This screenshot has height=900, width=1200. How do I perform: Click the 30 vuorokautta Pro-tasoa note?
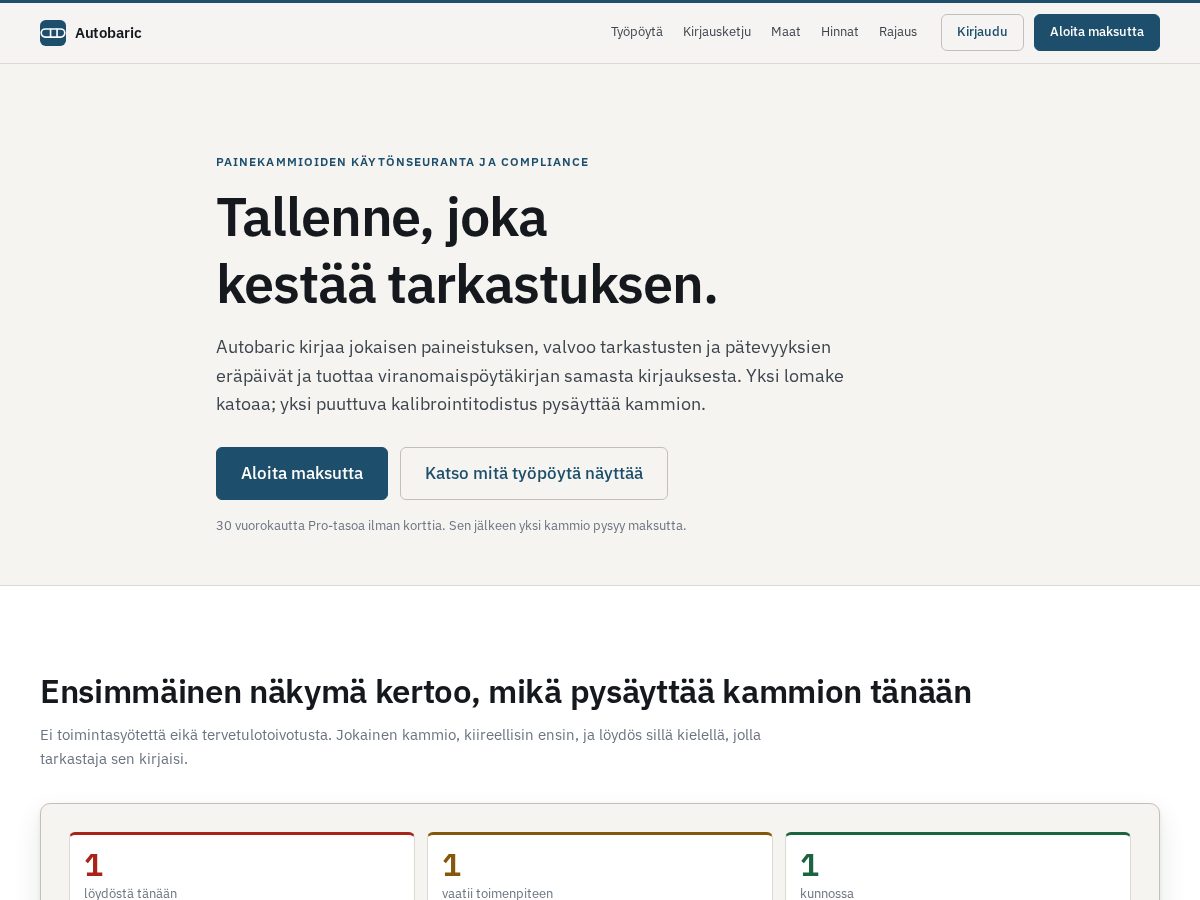[x=451, y=525]
